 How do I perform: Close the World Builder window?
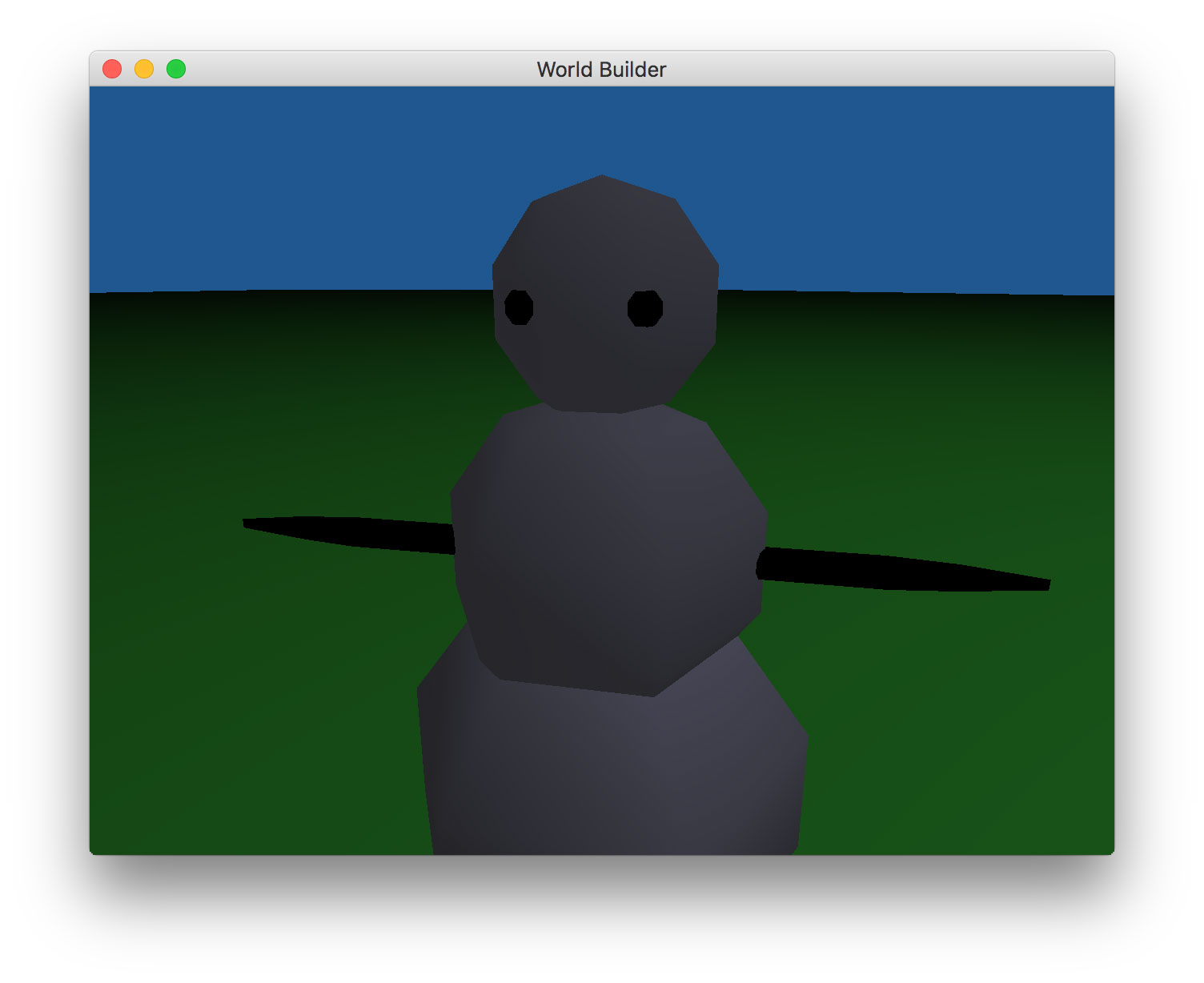tap(112, 69)
